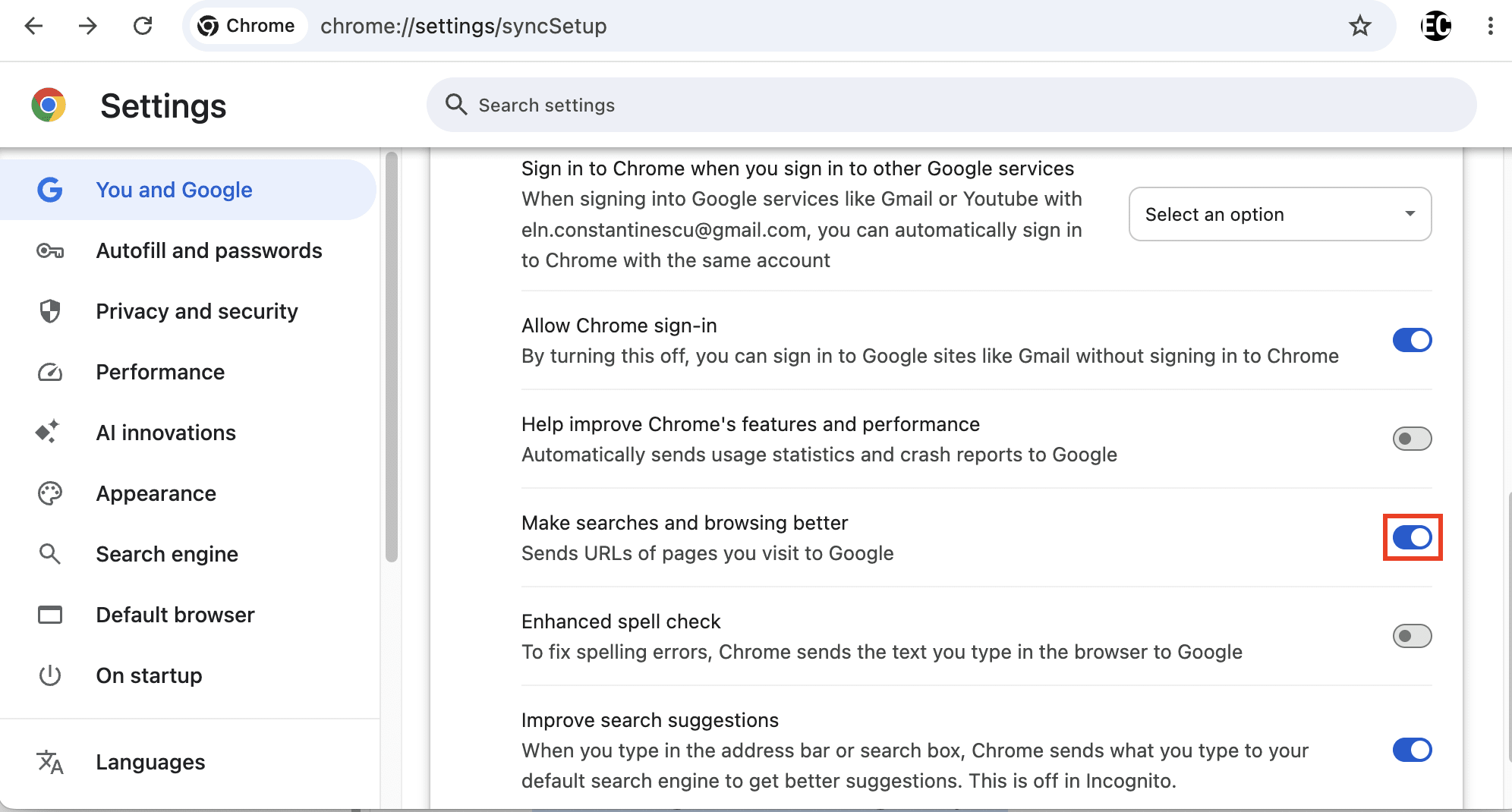Go back to the previous page

pos(33,26)
